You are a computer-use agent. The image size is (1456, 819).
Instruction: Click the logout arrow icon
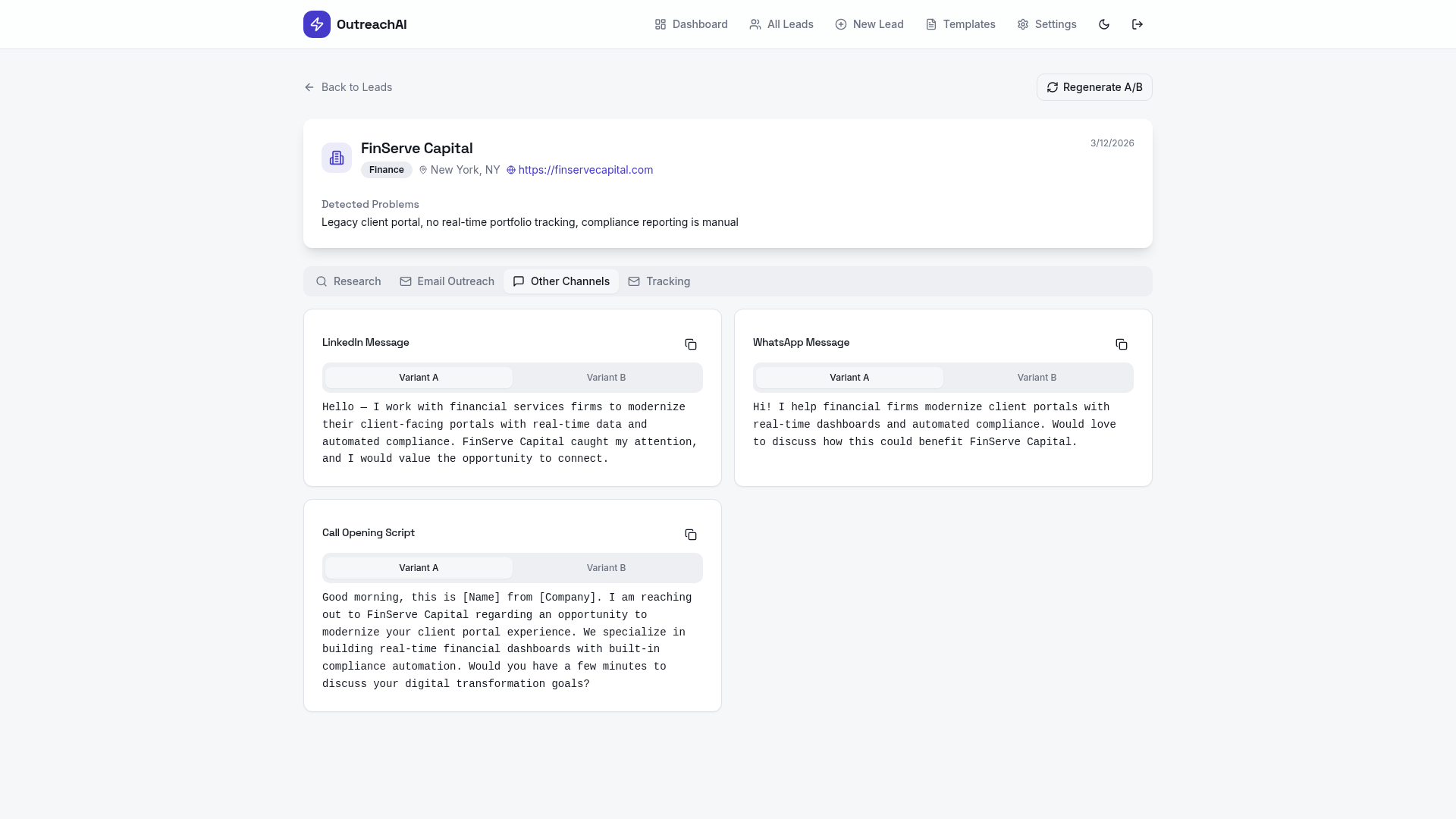point(1137,24)
